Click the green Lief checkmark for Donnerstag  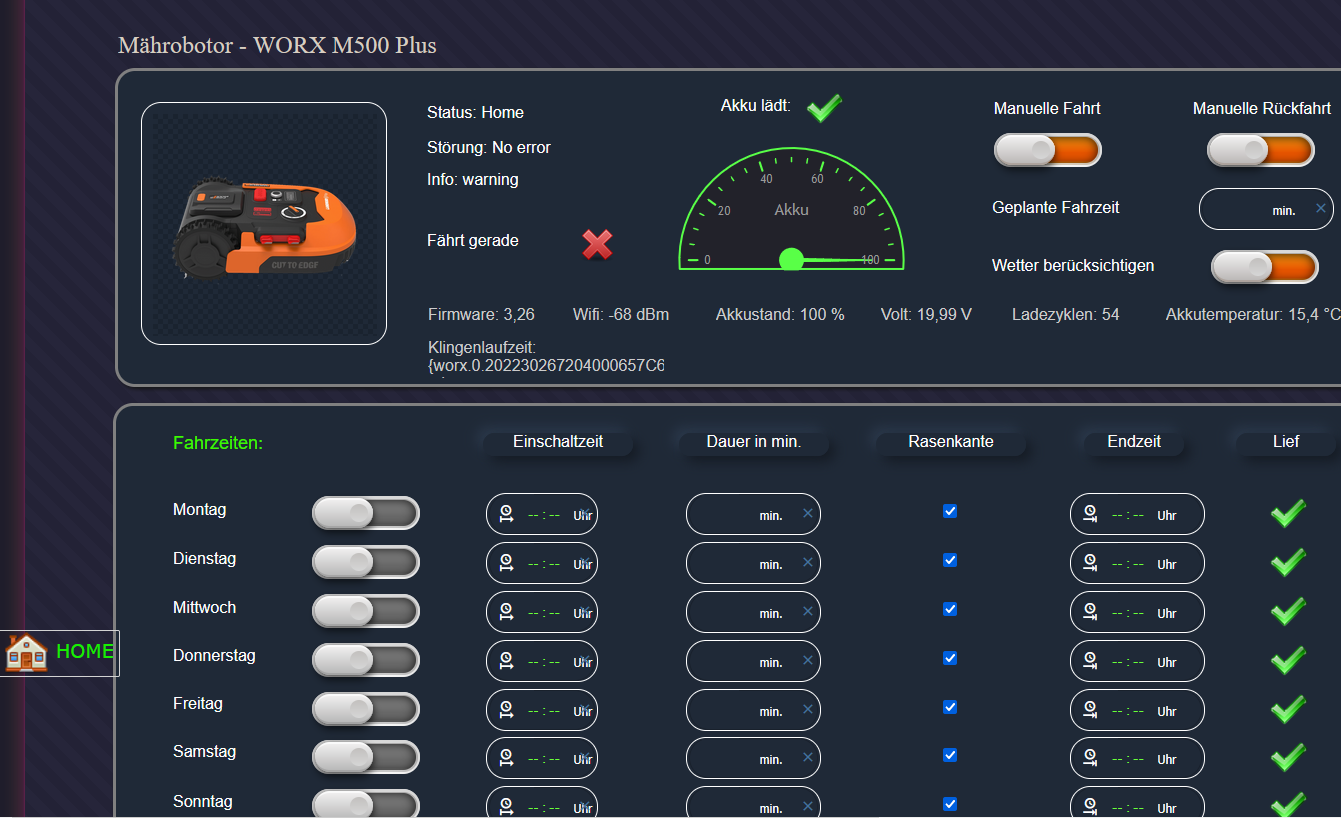click(x=1288, y=660)
